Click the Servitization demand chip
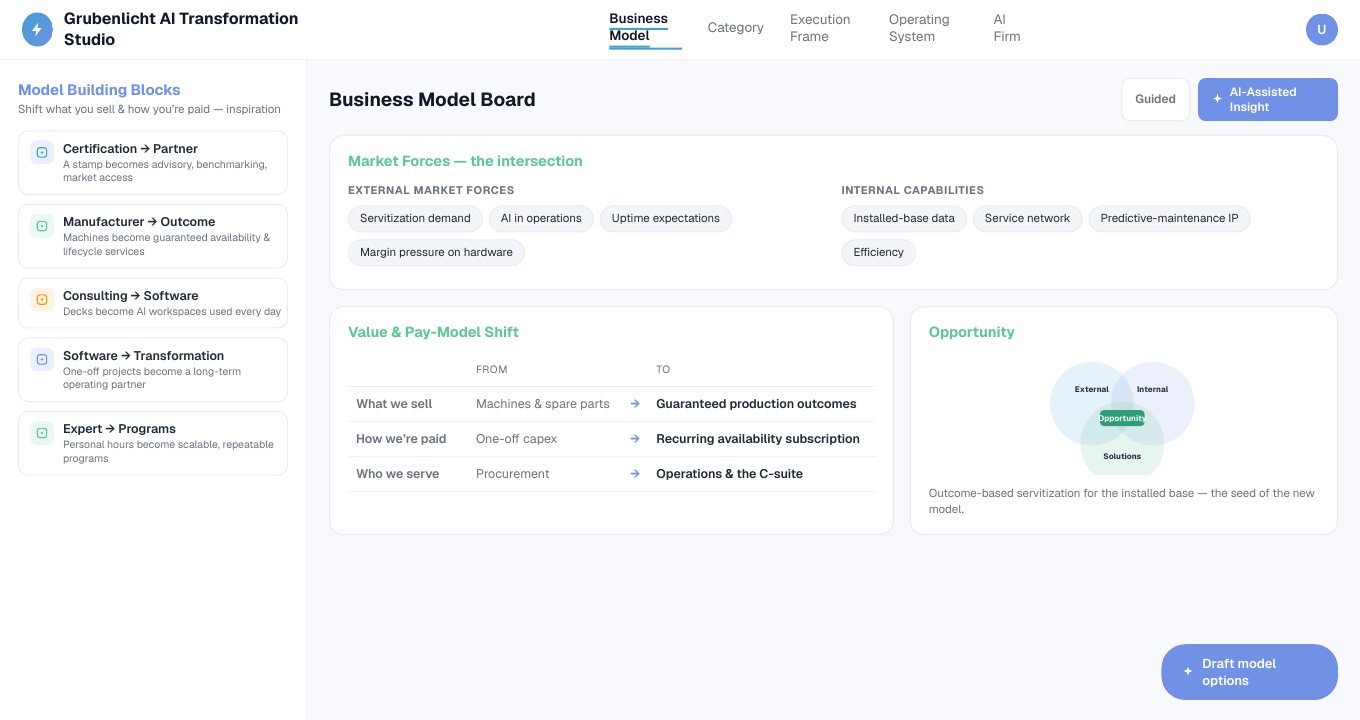The height and width of the screenshot is (720, 1360). coord(415,218)
